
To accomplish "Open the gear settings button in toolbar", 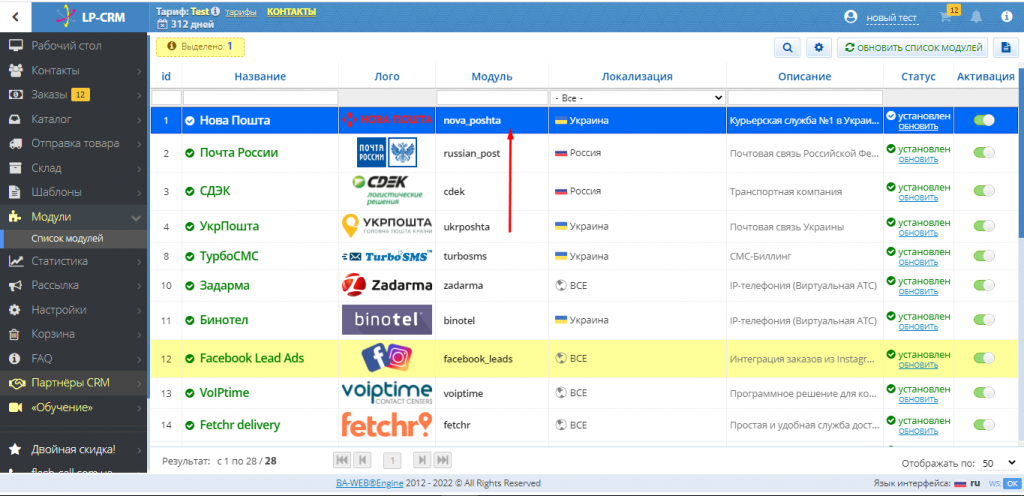I will pos(819,48).
